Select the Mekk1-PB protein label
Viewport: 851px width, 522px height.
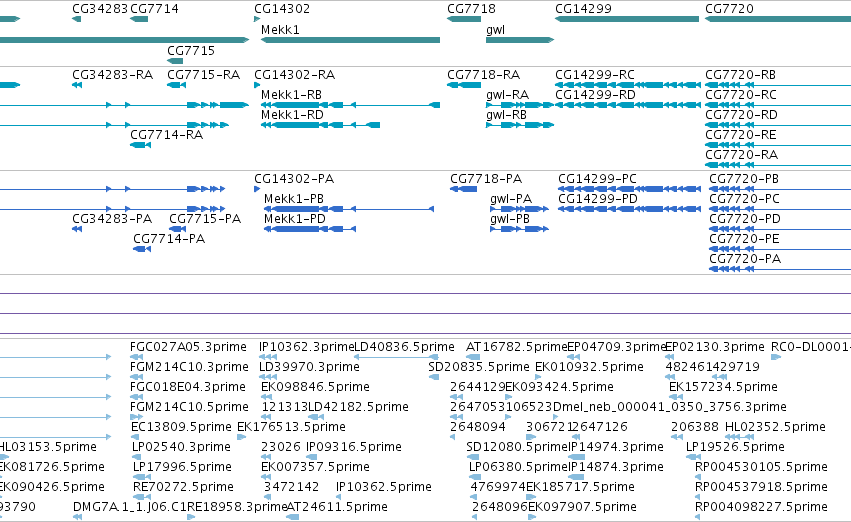point(294,199)
